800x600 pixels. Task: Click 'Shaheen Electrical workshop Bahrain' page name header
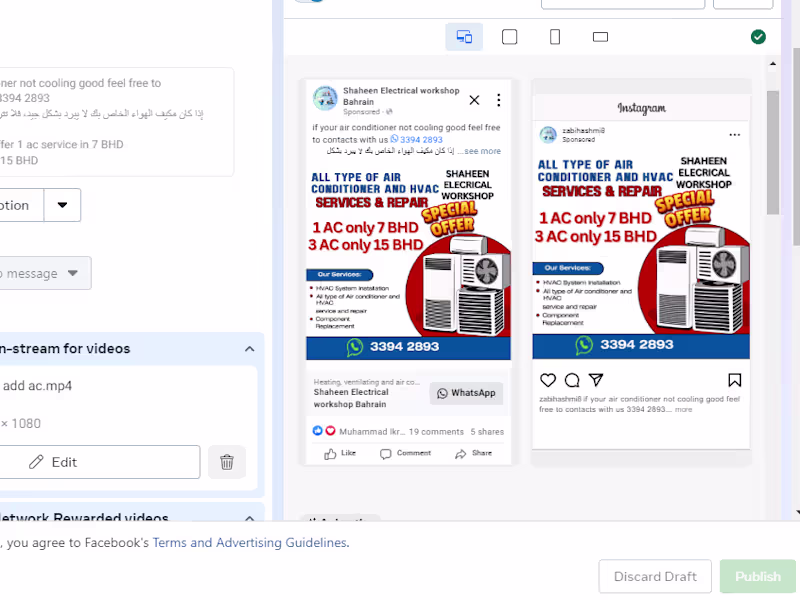pyautogui.click(x=401, y=96)
